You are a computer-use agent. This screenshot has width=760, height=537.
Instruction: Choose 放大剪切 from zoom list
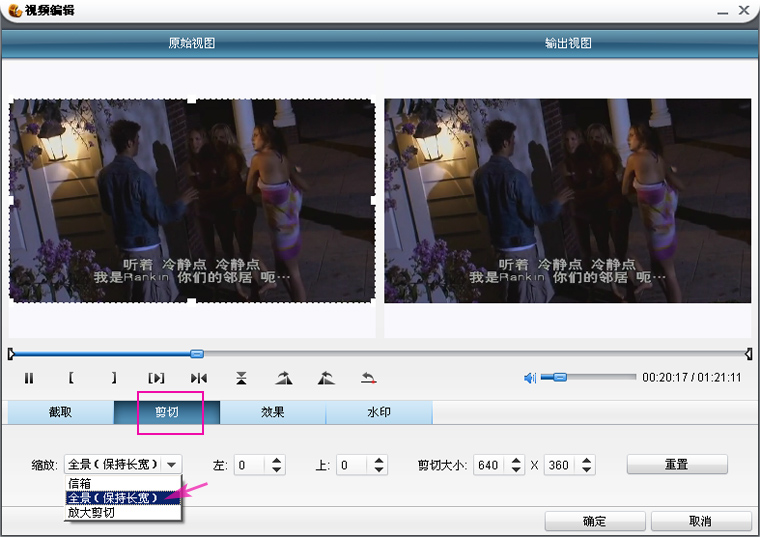123,512
